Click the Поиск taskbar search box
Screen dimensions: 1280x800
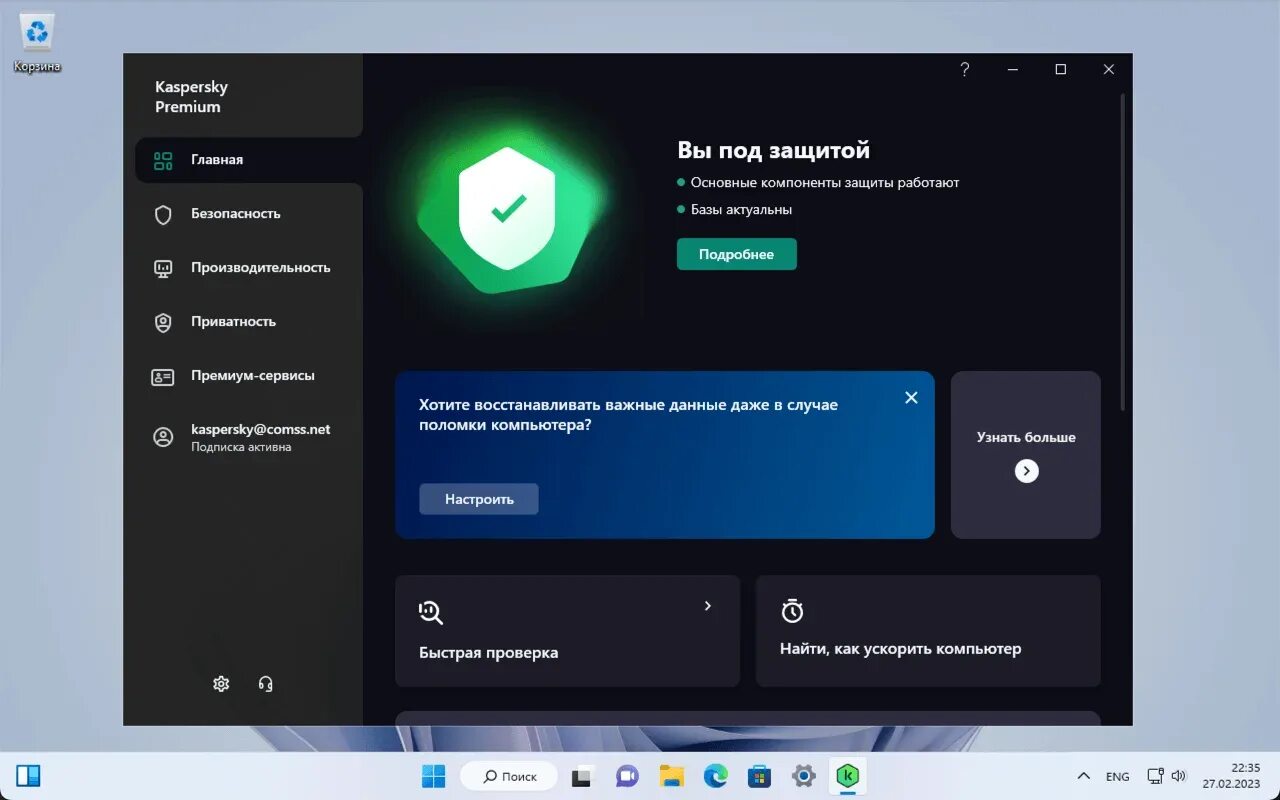point(510,776)
